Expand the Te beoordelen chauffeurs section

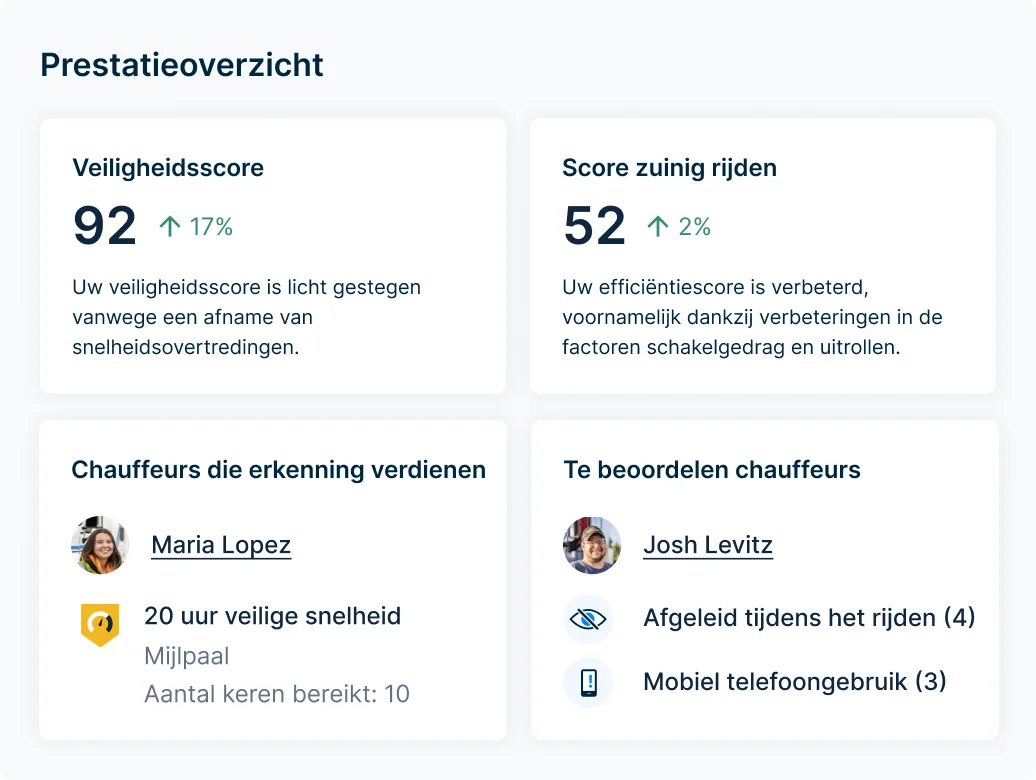(x=711, y=470)
